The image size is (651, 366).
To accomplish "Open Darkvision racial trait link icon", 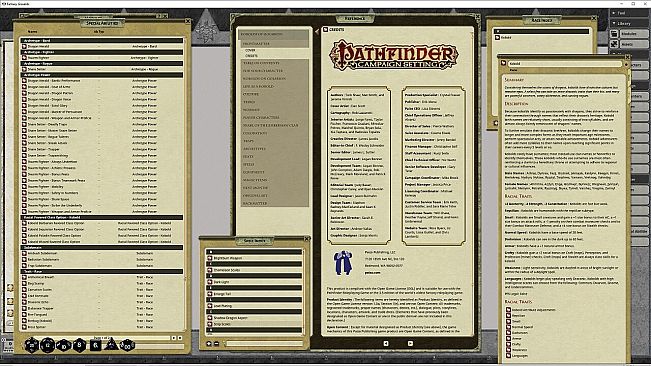I will pos(508,333).
